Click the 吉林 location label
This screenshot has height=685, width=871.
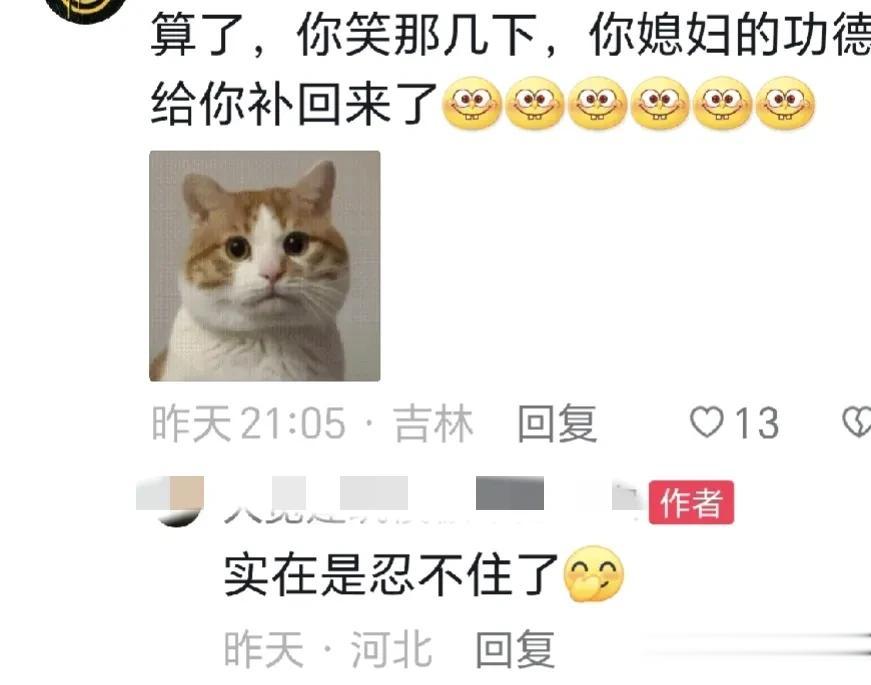click(x=434, y=423)
